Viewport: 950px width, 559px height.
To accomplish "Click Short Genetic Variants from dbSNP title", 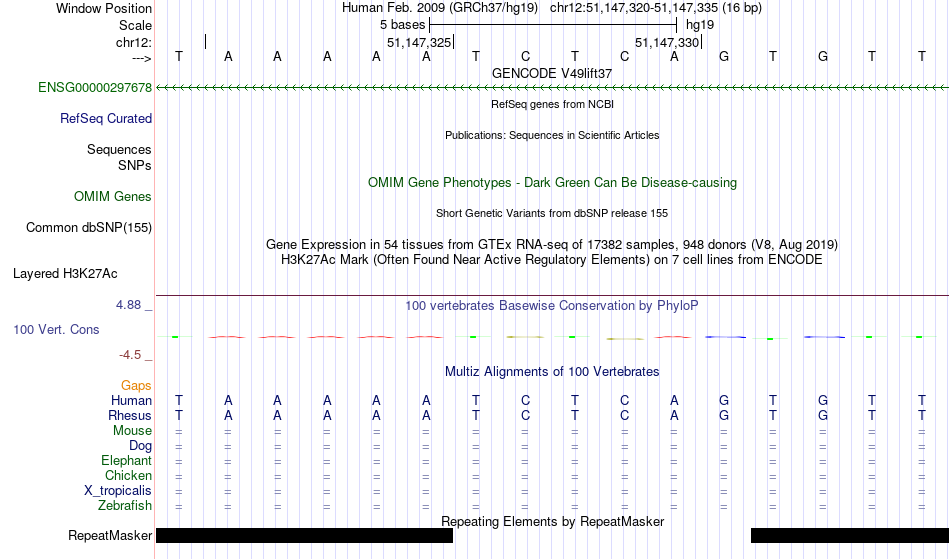I will pyautogui.click(x=552, y=213).
